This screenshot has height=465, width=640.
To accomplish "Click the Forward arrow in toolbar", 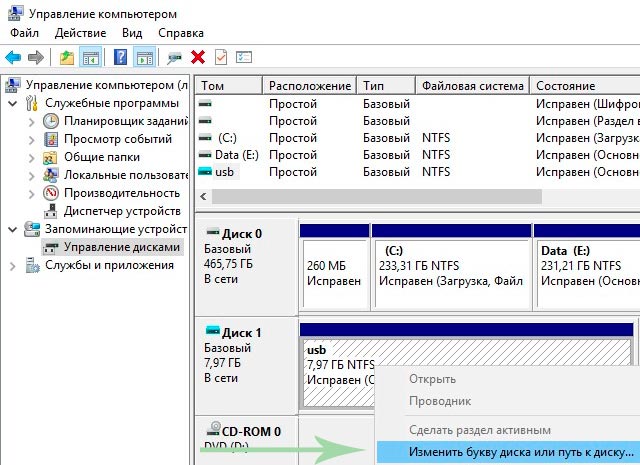I will [x=36, y=57].
